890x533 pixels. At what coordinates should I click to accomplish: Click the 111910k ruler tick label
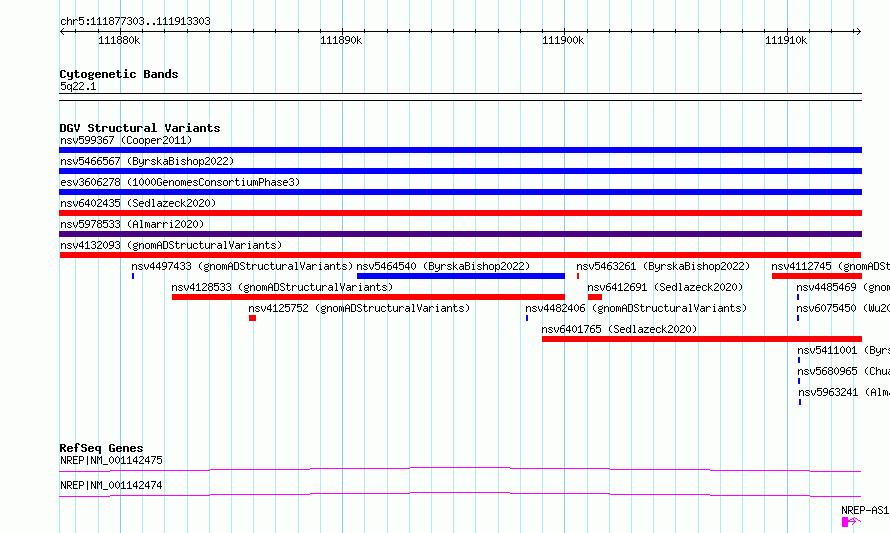(x=786, y=40)
